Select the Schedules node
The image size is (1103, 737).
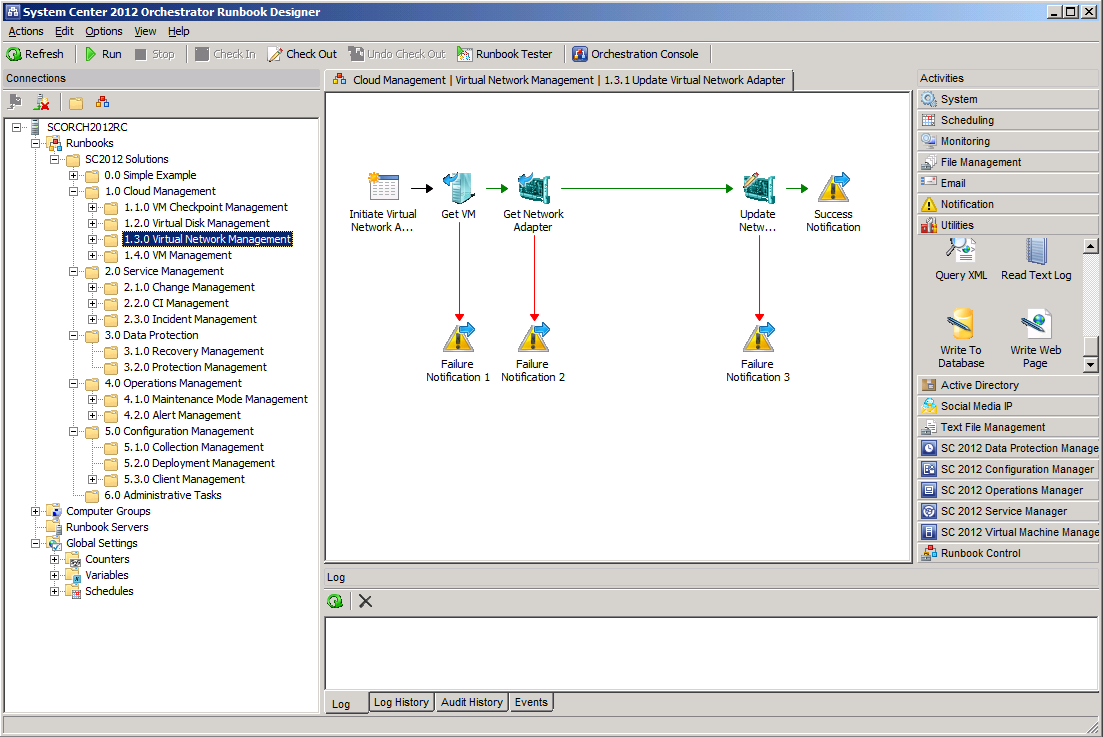(x=109, y=591)
